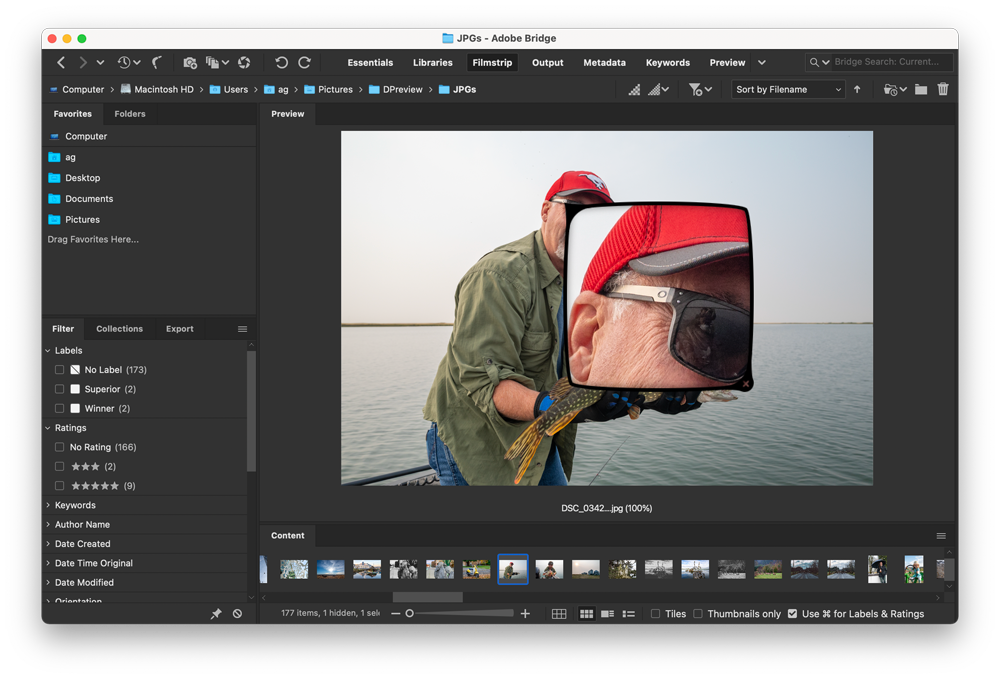The image size is (1000, 679).
Task: Collapse the Ratings filter section
Action: point(48,428)
